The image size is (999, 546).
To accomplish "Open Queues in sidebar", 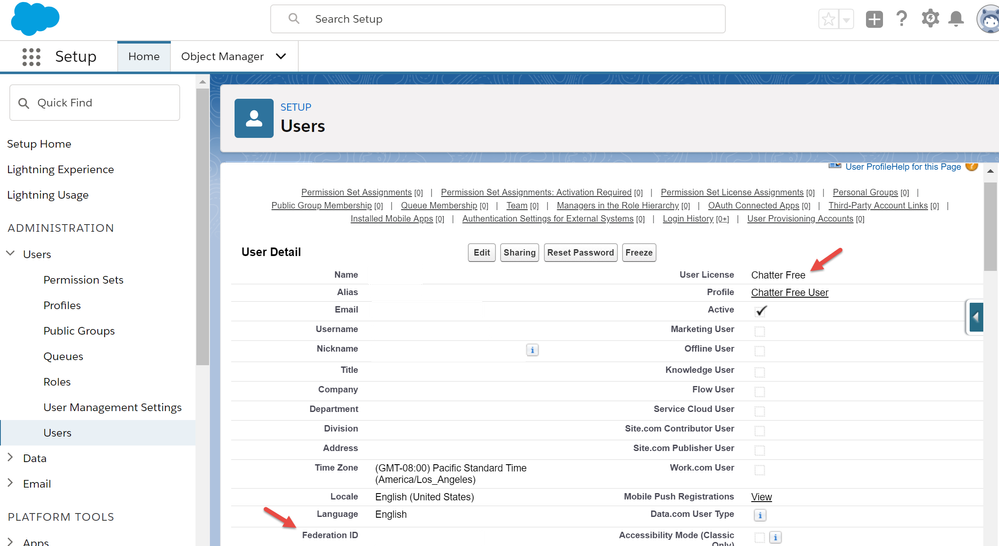I will (63, 356).
